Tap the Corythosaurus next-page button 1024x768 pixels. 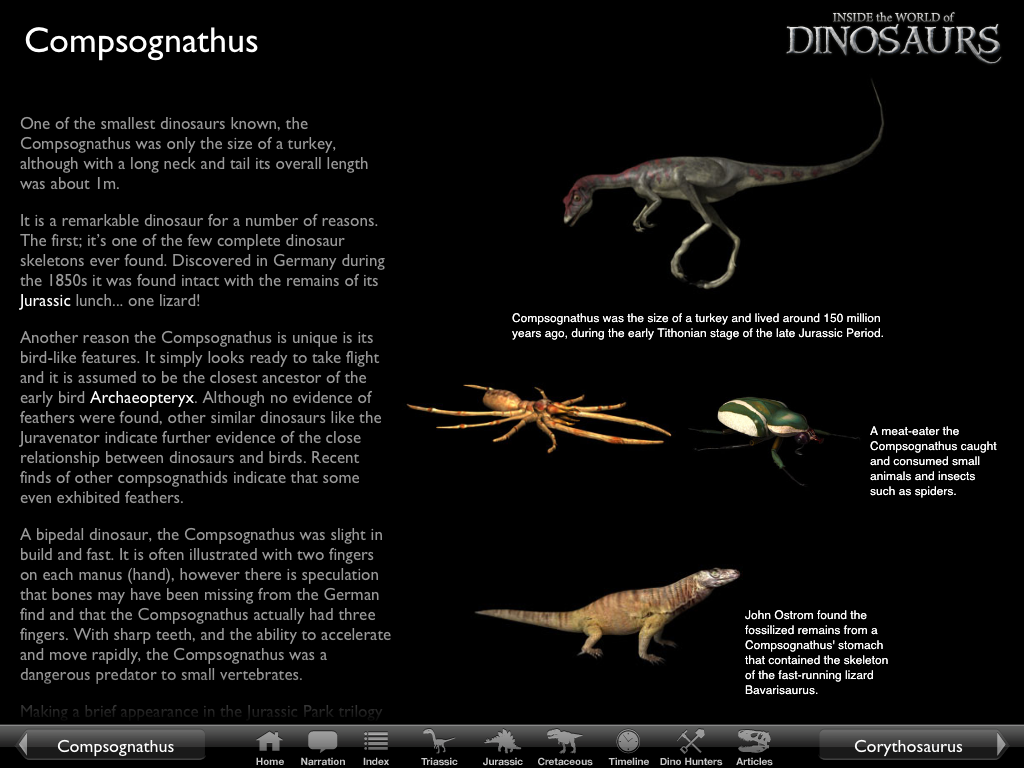pyautogui.click(x=908, y=746)
